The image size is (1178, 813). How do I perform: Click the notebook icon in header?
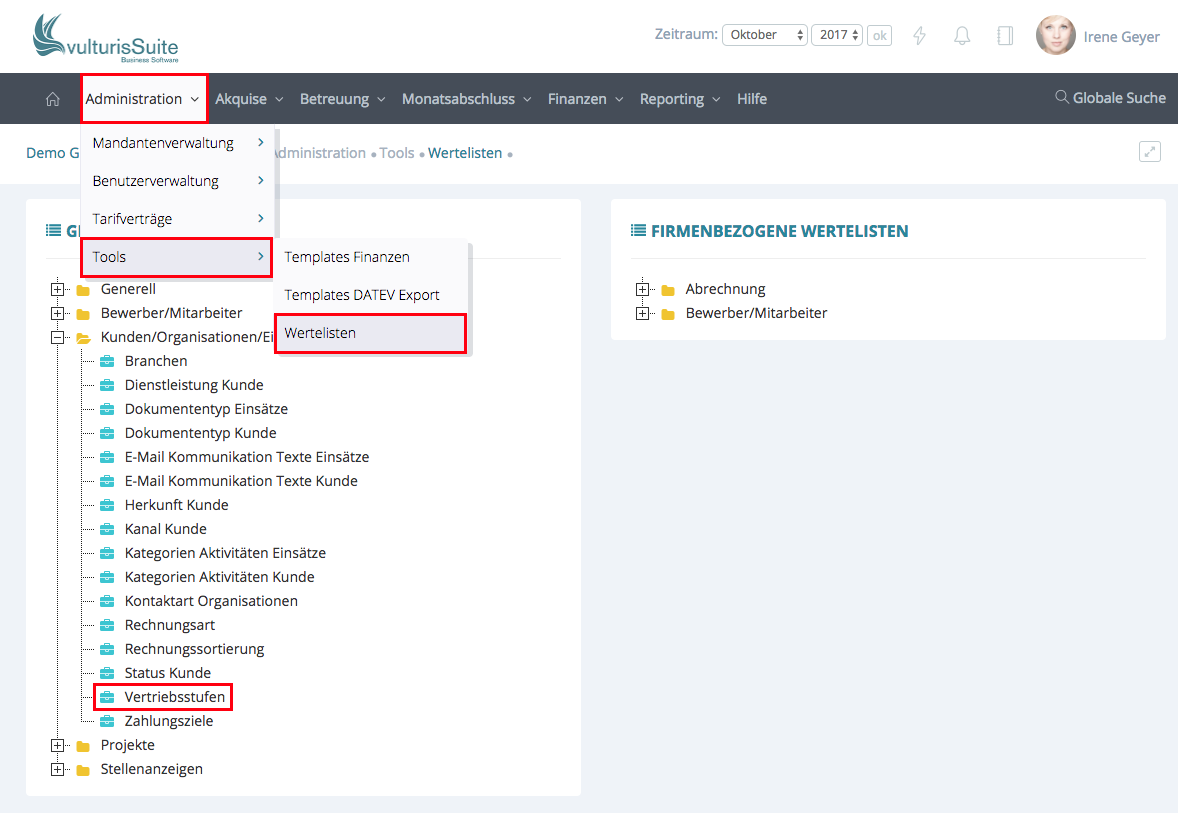1005,36
